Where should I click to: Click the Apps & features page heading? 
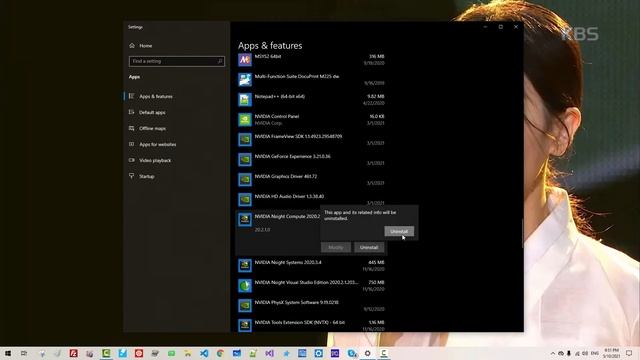(270, 46)
